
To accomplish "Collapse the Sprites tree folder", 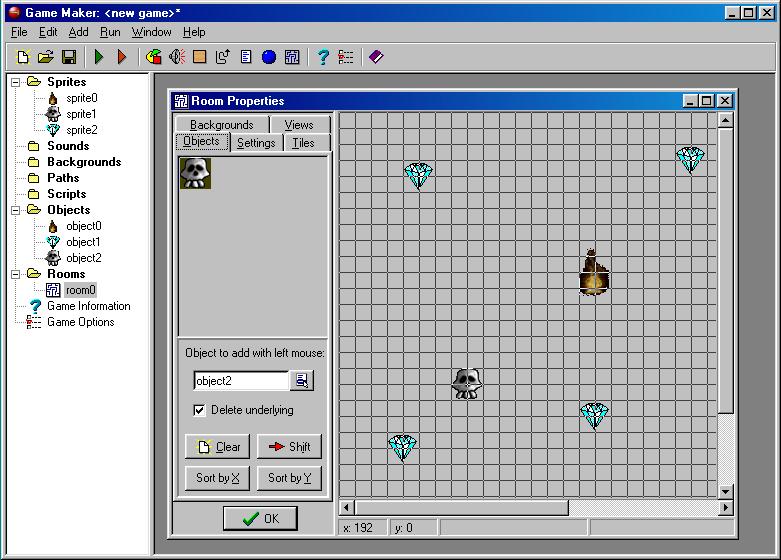I will 17,82.
